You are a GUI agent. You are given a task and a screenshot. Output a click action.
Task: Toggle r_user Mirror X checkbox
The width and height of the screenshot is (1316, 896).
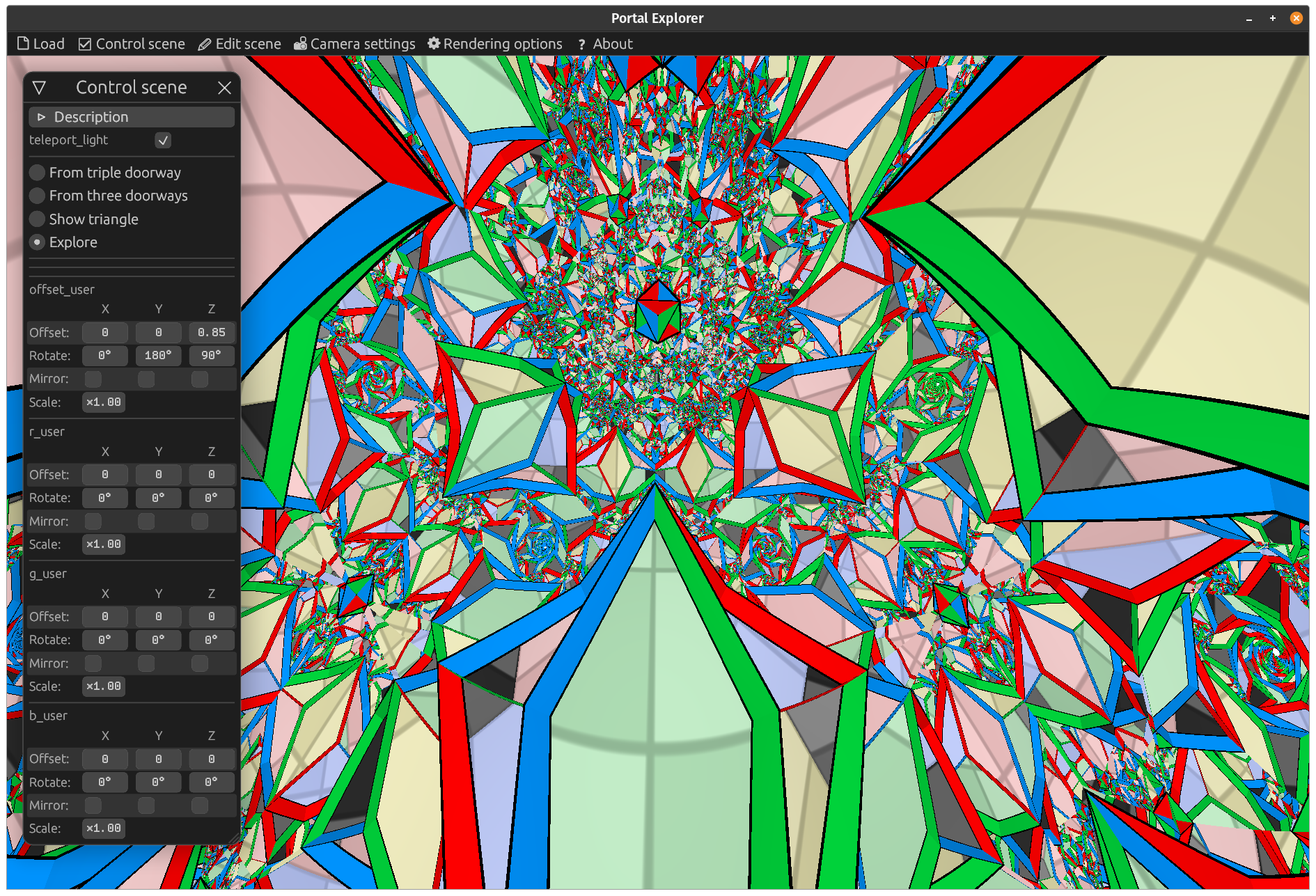click(93, 521)
